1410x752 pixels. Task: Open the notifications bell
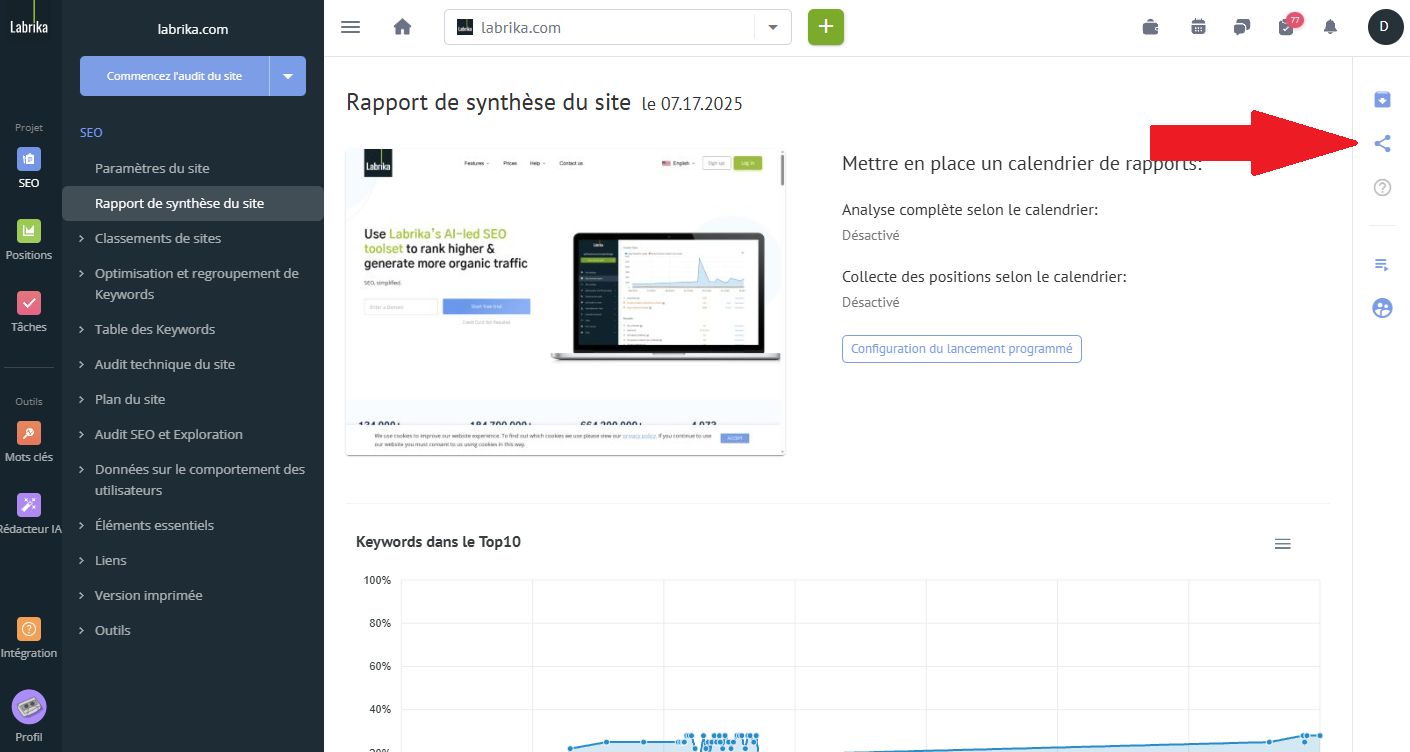[x=1330, y=27]
